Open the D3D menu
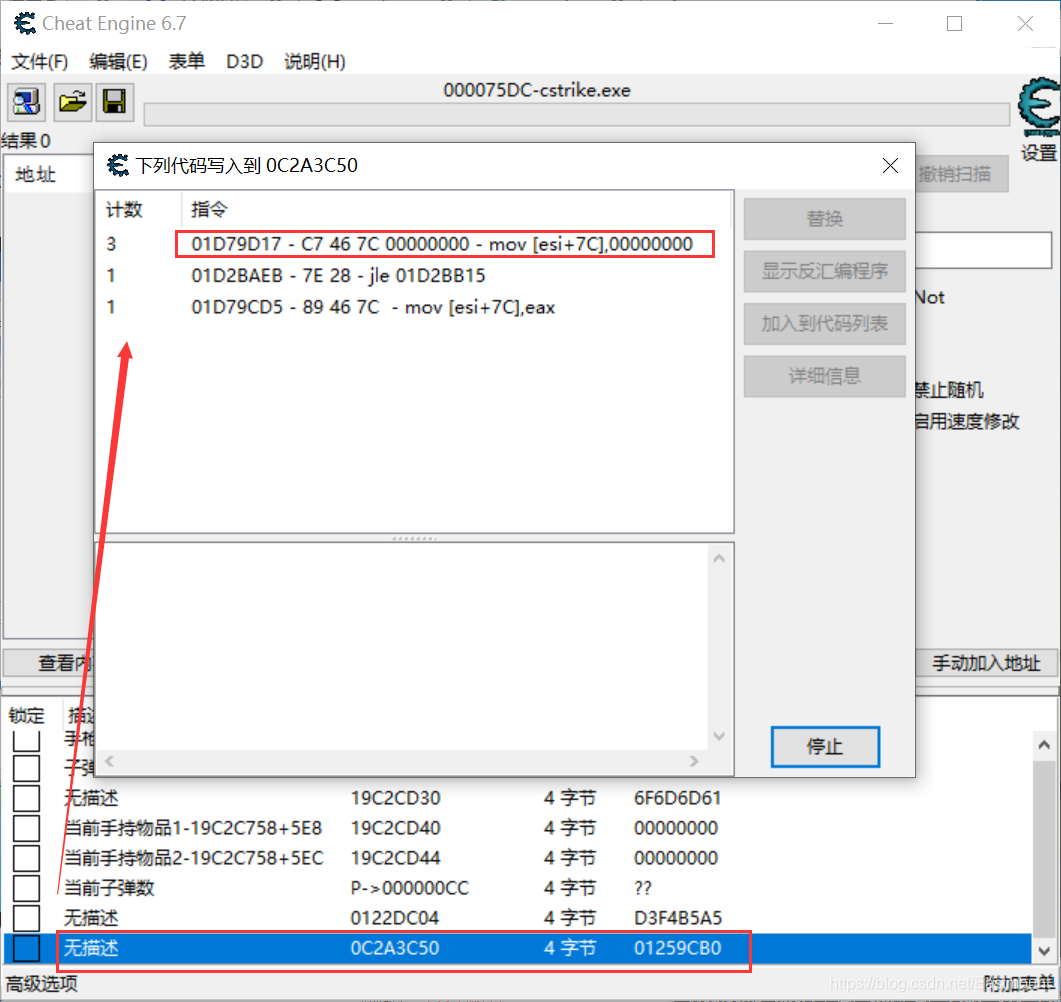 tap(244, 62)
